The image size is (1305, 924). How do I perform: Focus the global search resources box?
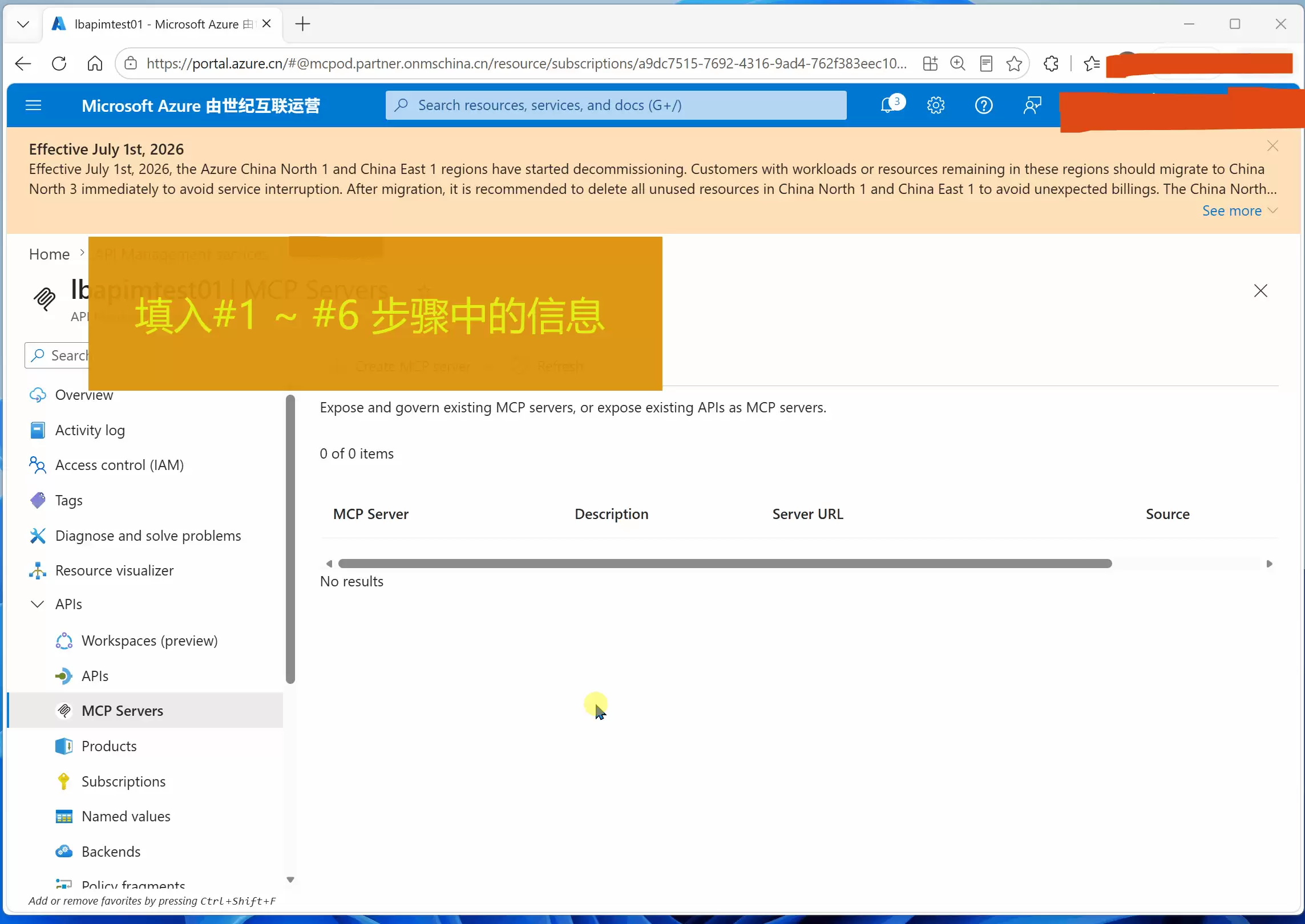click(616, 106)
